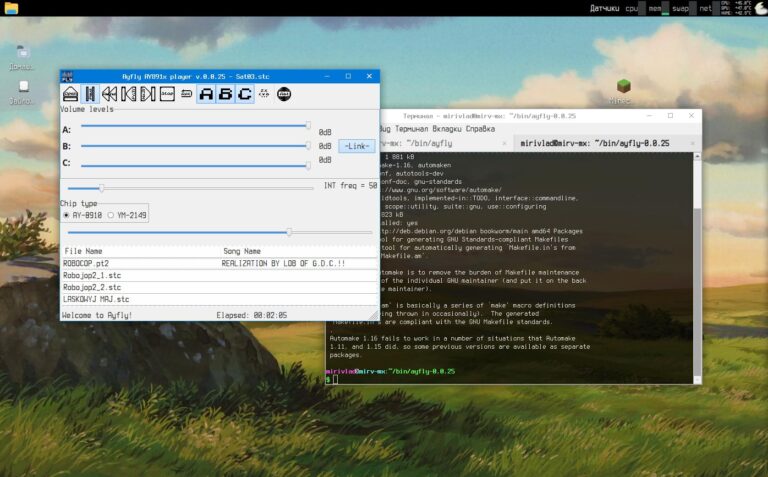Click the net sensor monitor in panel

coord(709,8)
